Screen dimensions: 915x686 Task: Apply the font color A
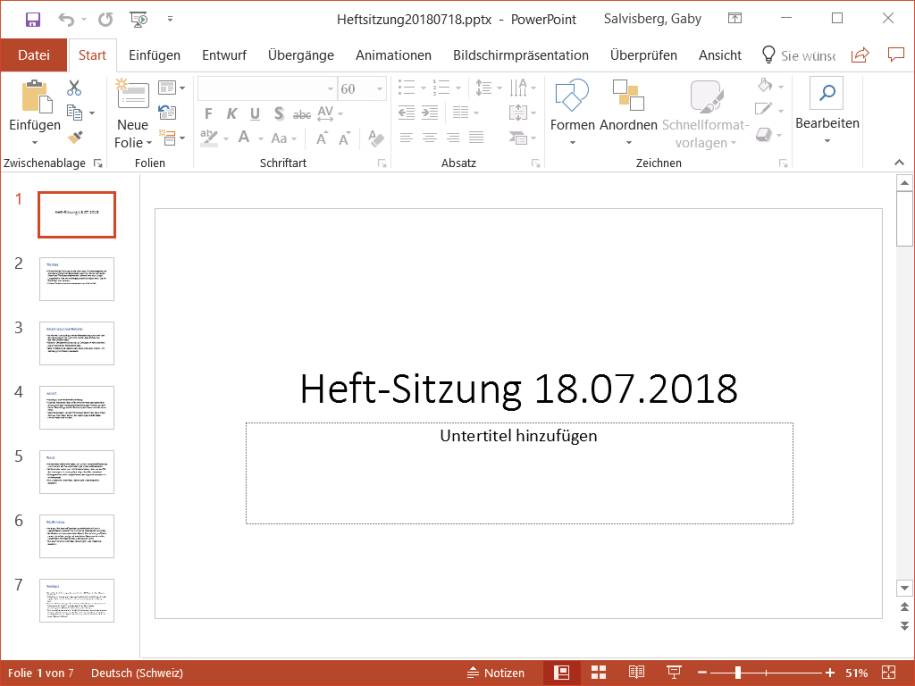244,138
